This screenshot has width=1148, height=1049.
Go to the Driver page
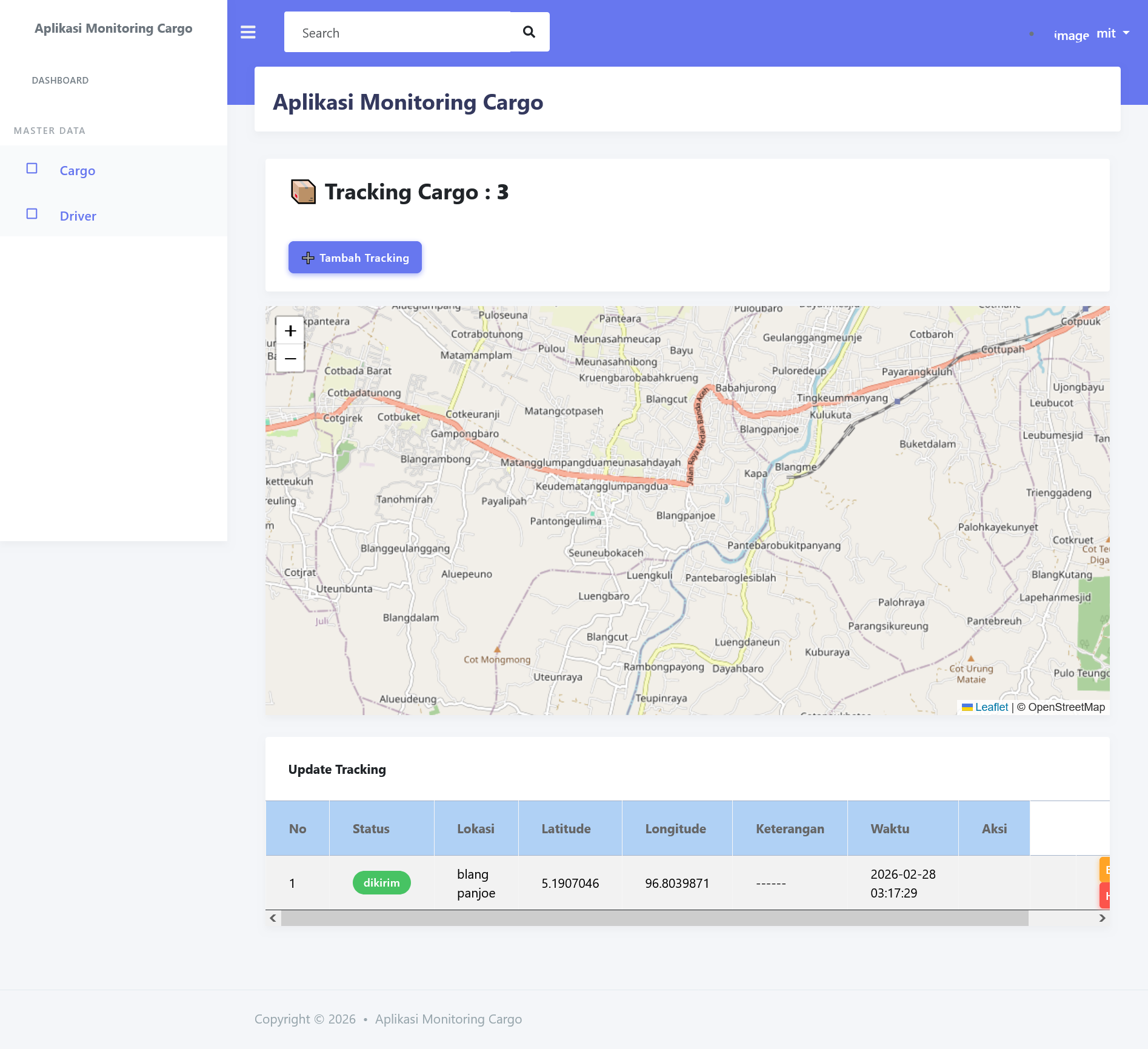(x=78, y=216)
